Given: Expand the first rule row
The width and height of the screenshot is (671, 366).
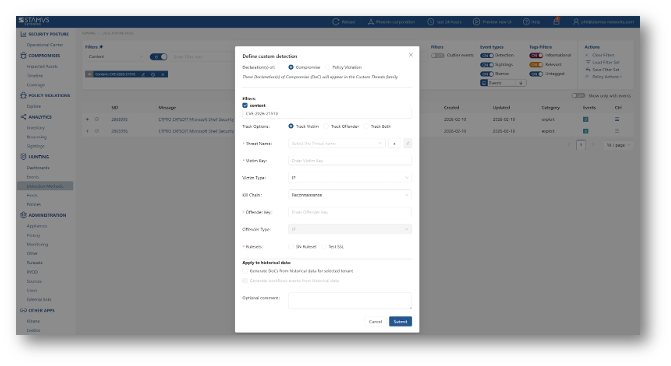Looking at the screenshot, I should (x=87, y=119).
